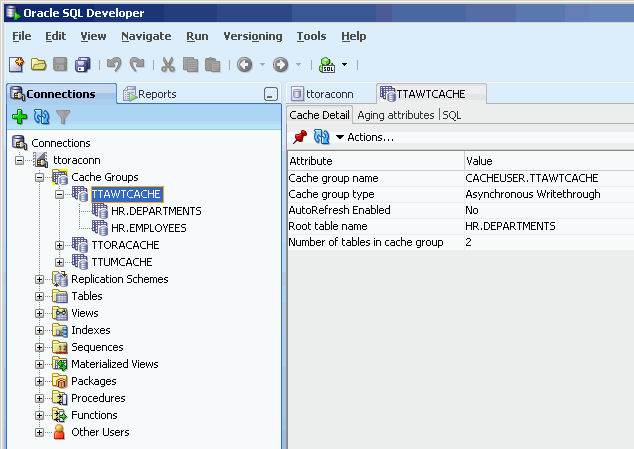This screenshot has height=449, width=634.
Task: Click the Save toolbar icon
Action: pyautogui.click(x=60, y=65)
